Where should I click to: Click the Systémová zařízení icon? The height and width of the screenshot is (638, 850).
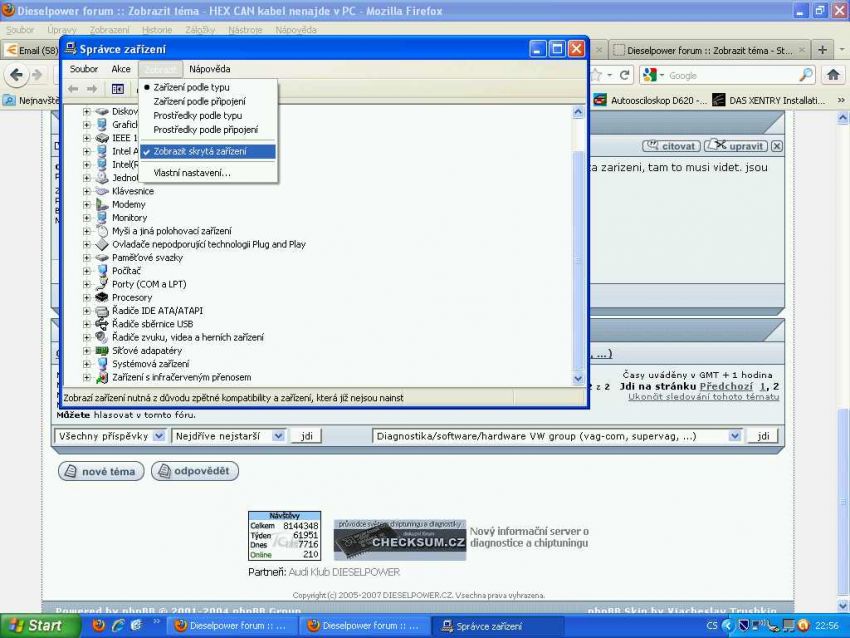102,364
